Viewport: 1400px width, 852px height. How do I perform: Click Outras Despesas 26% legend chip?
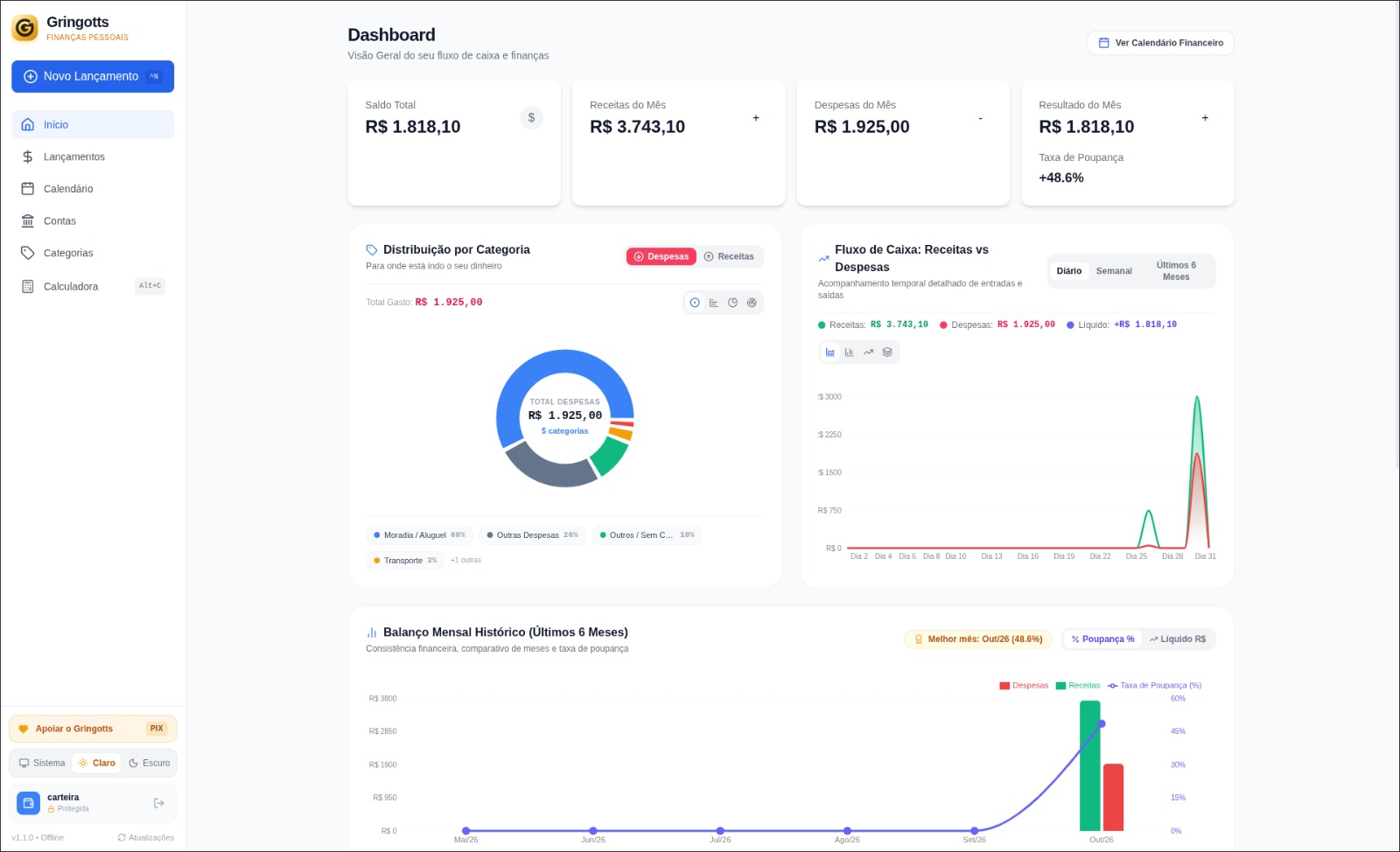tap(532, 535)
